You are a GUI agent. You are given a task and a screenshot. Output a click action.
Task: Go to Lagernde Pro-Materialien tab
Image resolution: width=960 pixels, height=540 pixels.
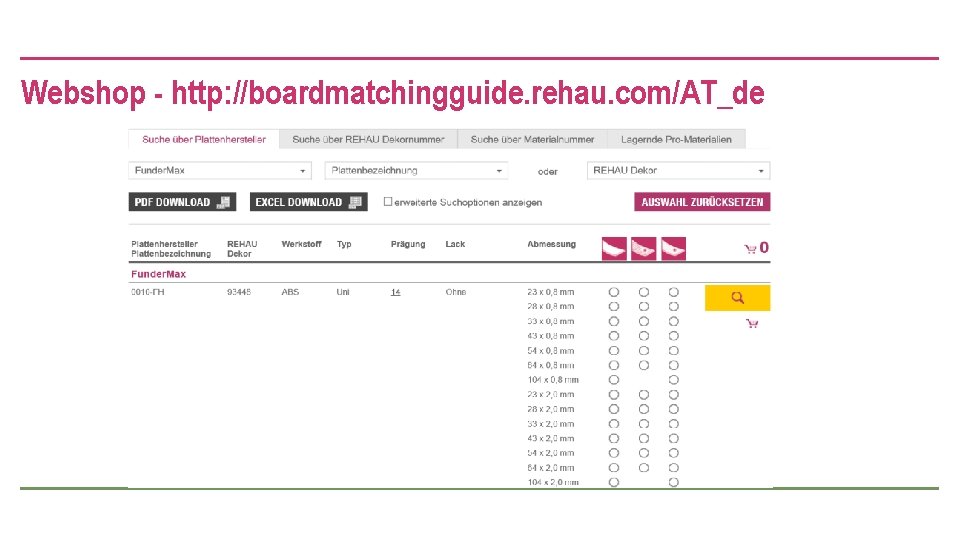(676, 139)
